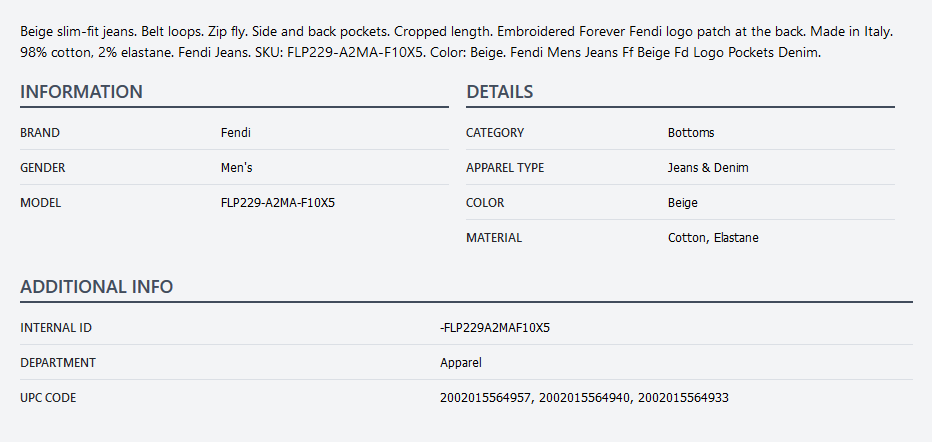Click the ADDITIONAL INFO section heading
This screenshot has width=932, height=442.
pyautogui.click(x=96, y=287)
